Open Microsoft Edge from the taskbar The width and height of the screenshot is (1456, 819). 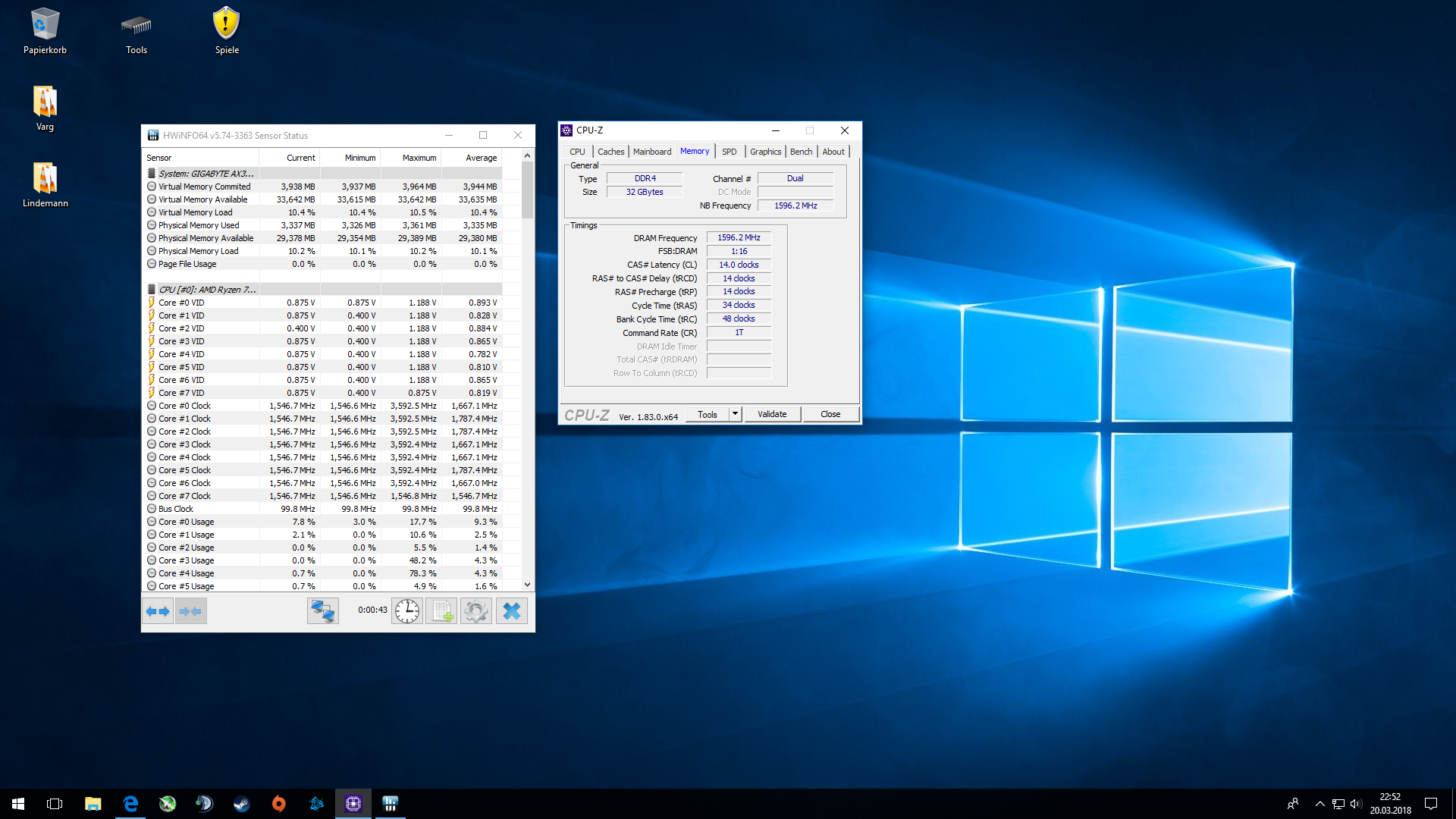(x=130, y=804)
